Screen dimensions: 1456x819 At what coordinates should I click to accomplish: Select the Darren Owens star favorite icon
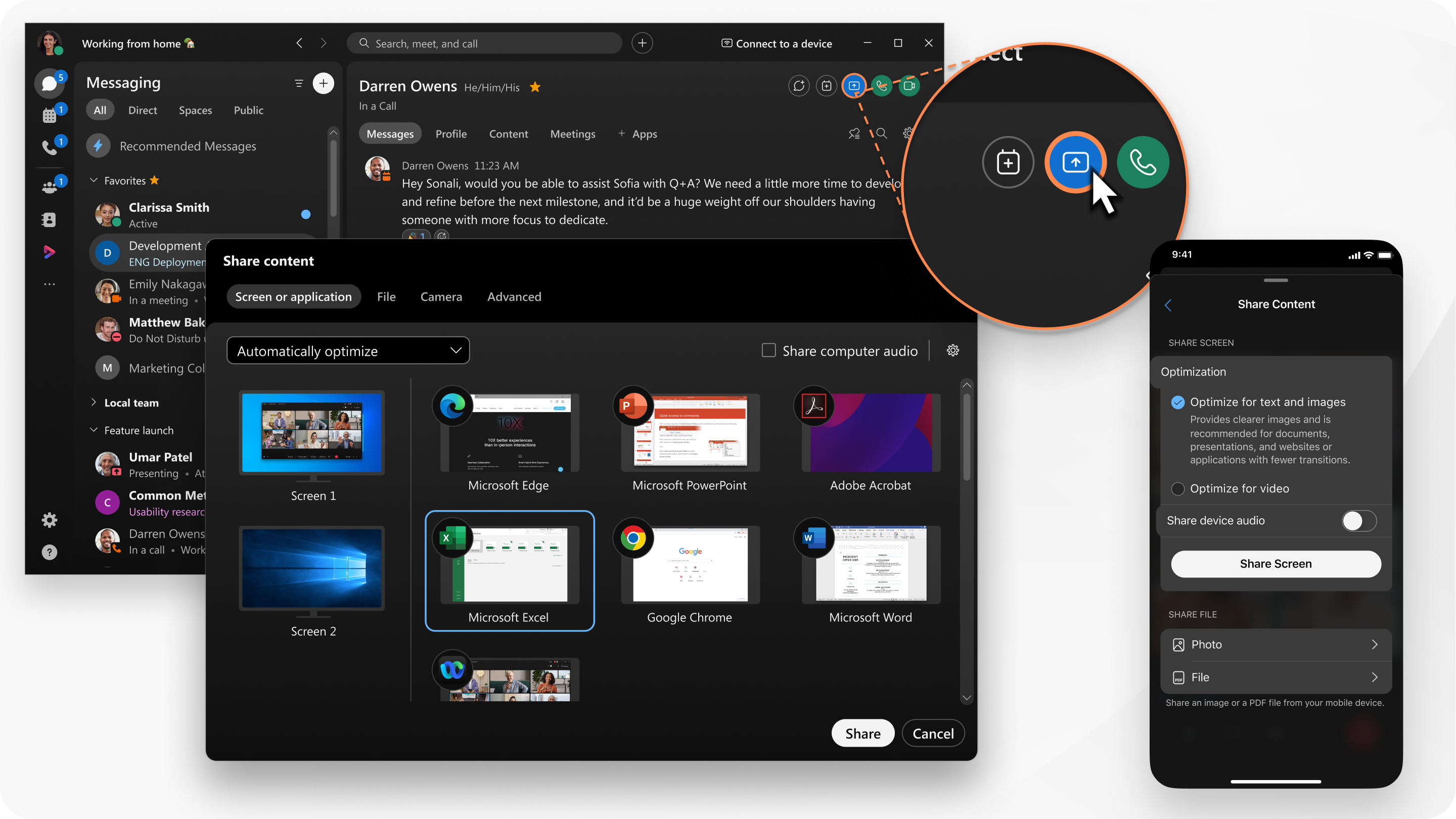click(x=538, y=87)
